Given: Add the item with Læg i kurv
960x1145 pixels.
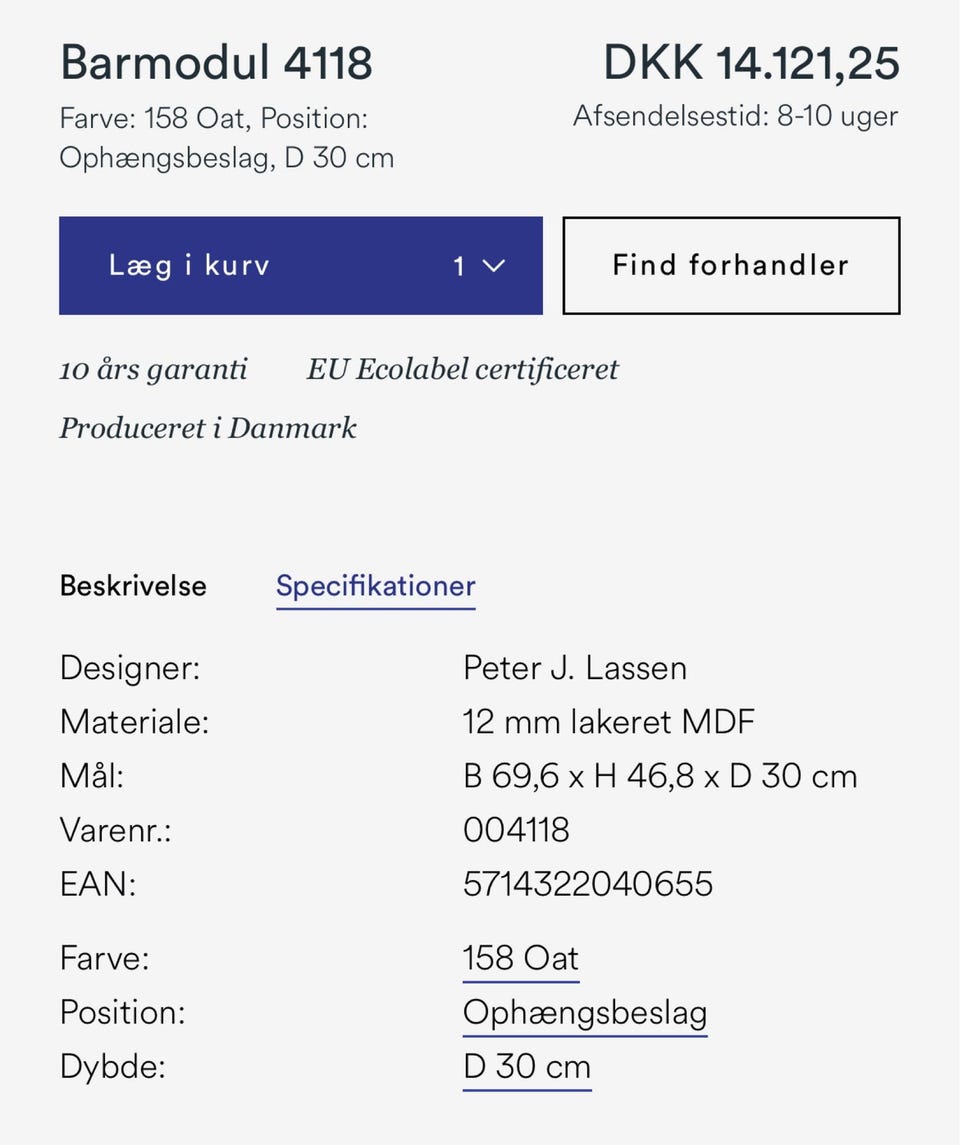Looking at the screenshot, I should click(x=190, y=266).
